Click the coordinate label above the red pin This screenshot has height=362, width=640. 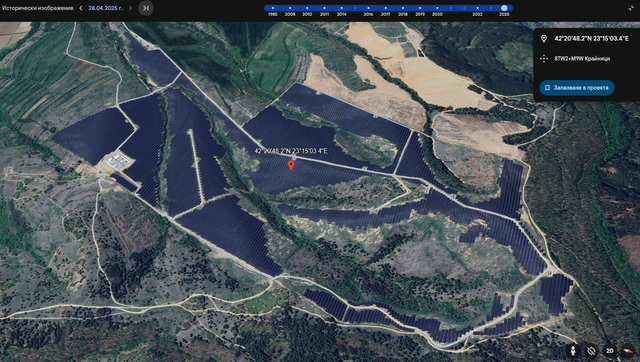click(291, 151)
